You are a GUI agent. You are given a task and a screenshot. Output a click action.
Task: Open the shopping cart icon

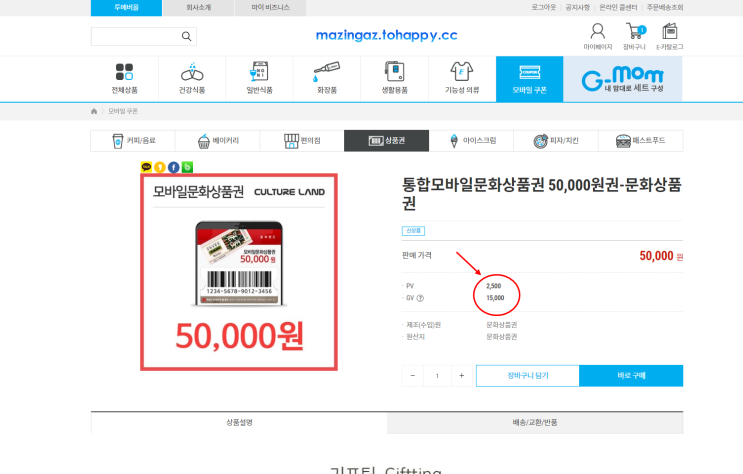pos(634,32)
